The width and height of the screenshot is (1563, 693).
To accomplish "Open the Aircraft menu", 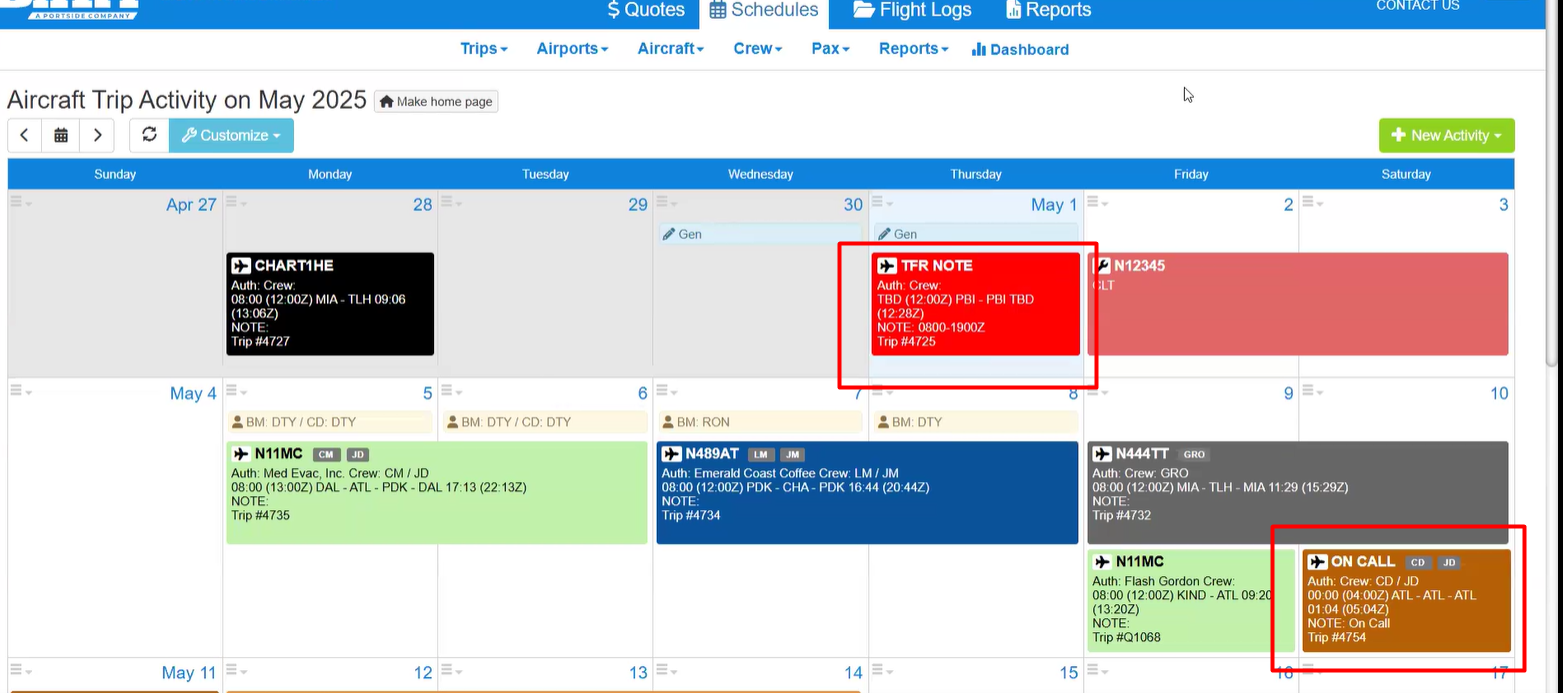I will point(670,49).
